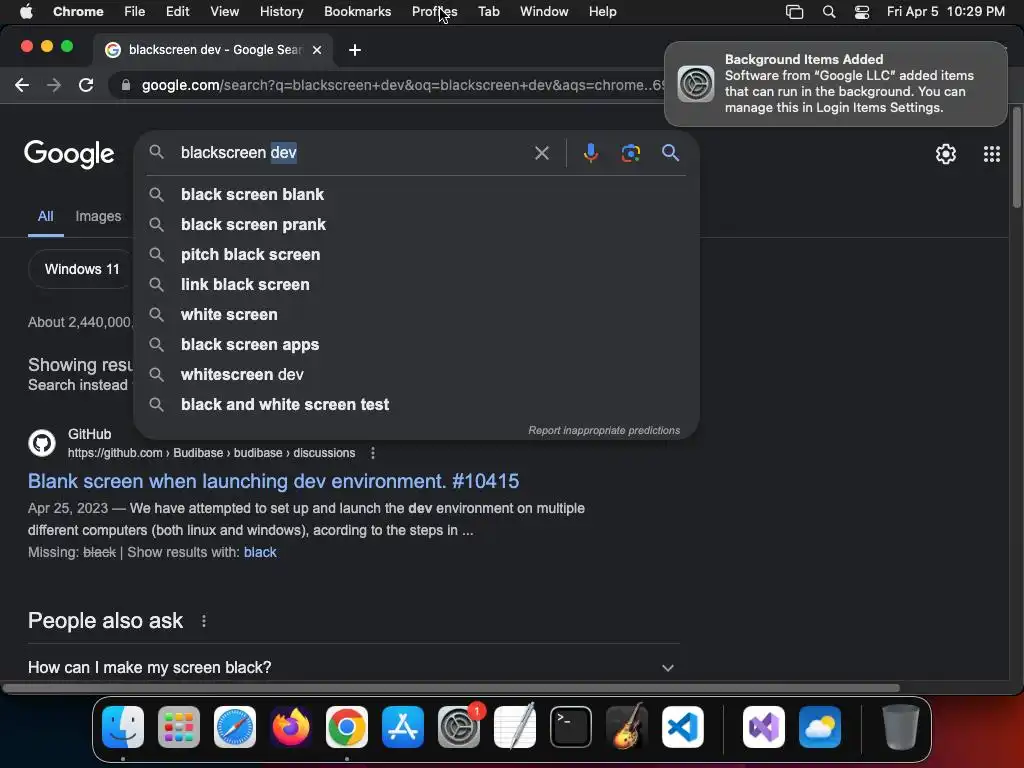The width and height of the screenshot is (1024, 768).
Task: Click the horizontal scrollbar at page bottom
Action: 451,688
